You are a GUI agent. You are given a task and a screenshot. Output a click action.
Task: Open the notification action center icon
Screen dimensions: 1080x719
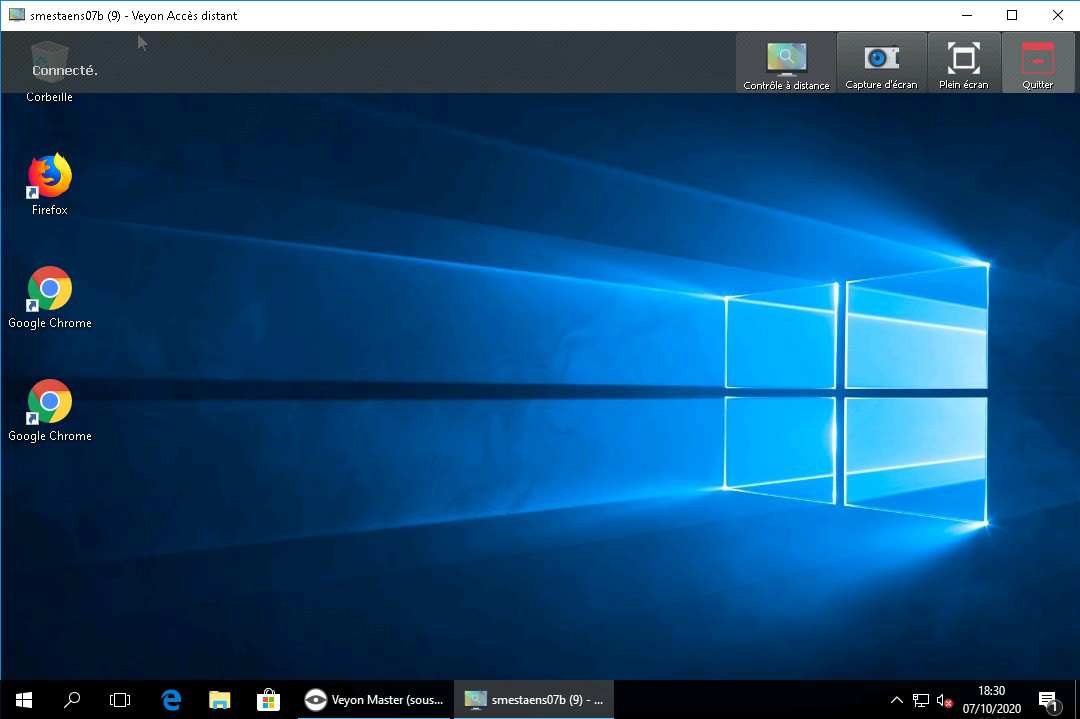click(x=1047, y=700)
